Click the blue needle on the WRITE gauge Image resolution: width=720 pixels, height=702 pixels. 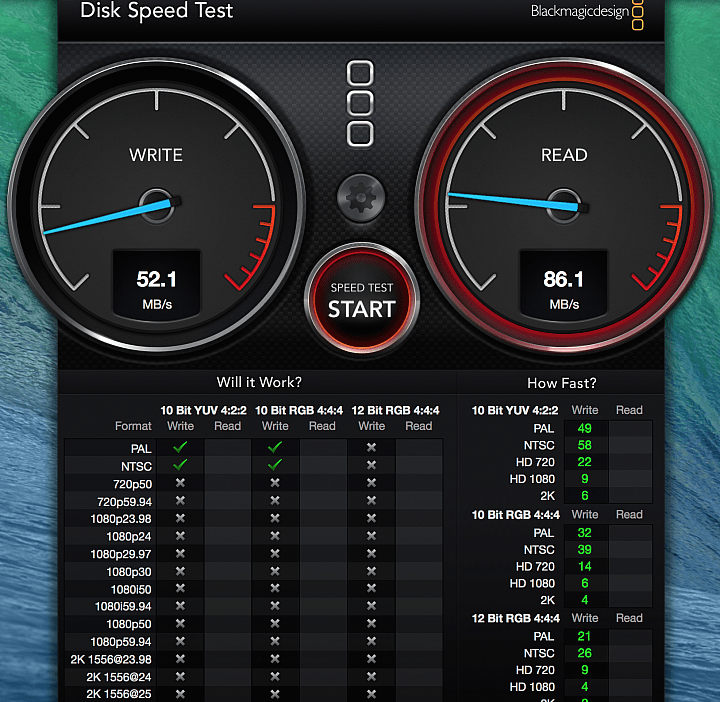tap(110, 217)
